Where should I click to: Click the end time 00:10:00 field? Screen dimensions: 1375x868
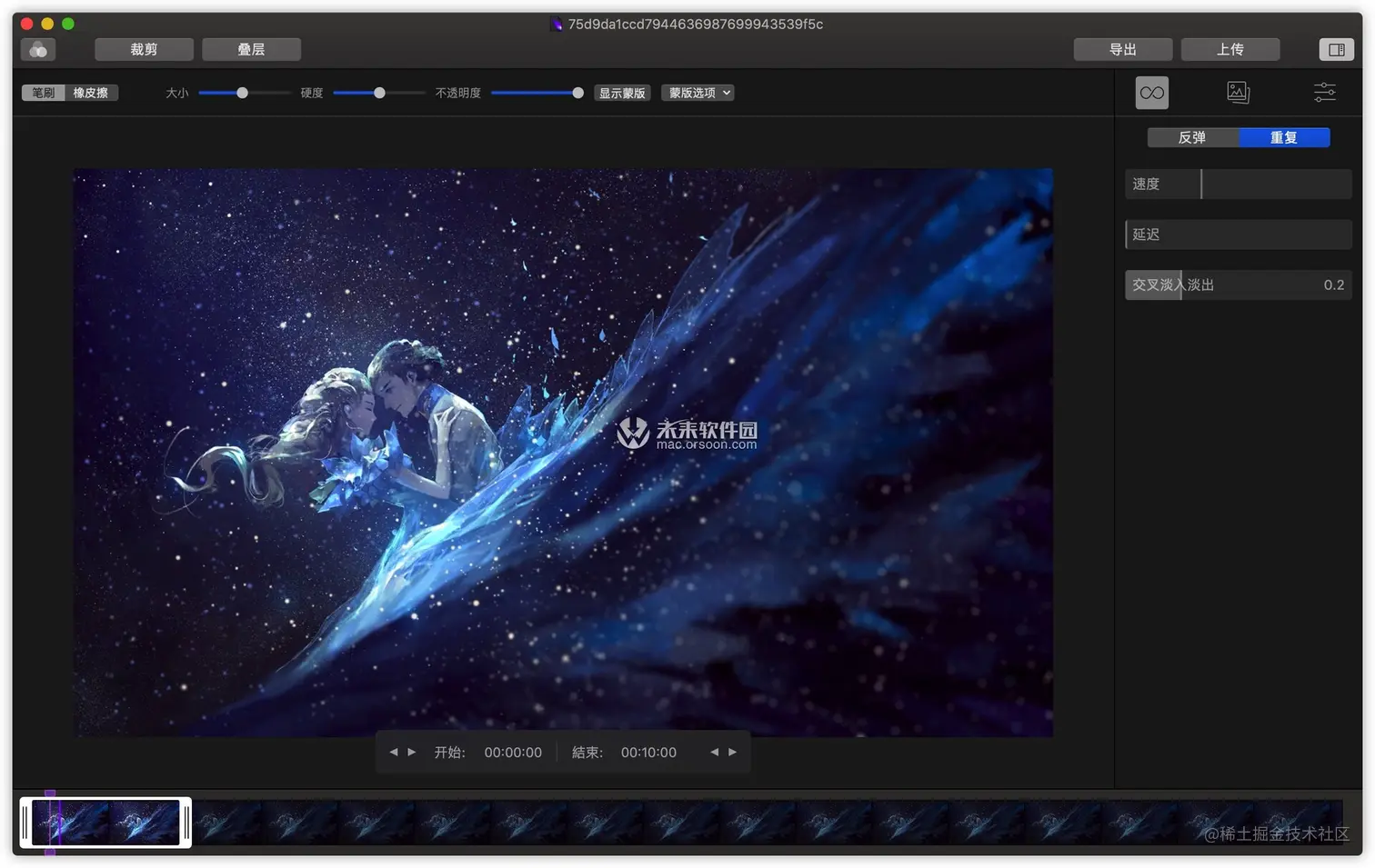[648, 753]
